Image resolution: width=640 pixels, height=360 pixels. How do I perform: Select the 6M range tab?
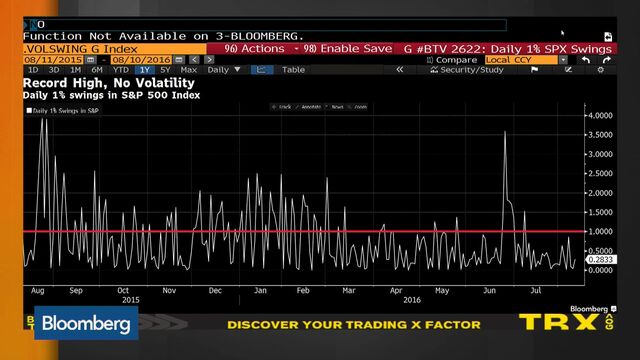(97, 70)
